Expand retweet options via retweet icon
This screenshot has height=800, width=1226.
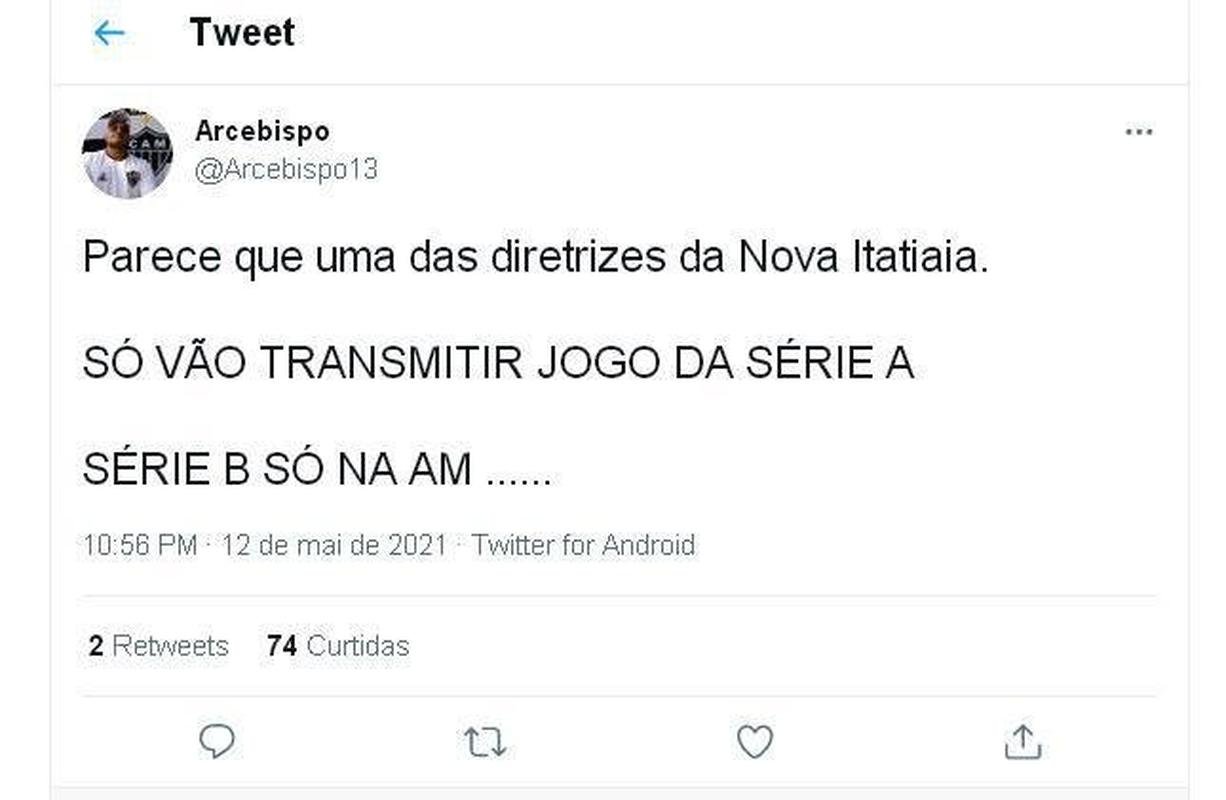coord(482,741)
